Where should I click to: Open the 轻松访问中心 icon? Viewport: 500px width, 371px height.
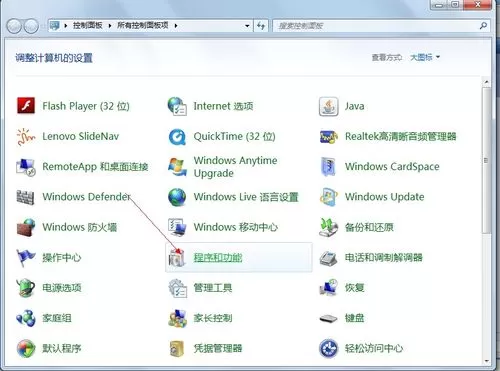(x=328, y=349)
